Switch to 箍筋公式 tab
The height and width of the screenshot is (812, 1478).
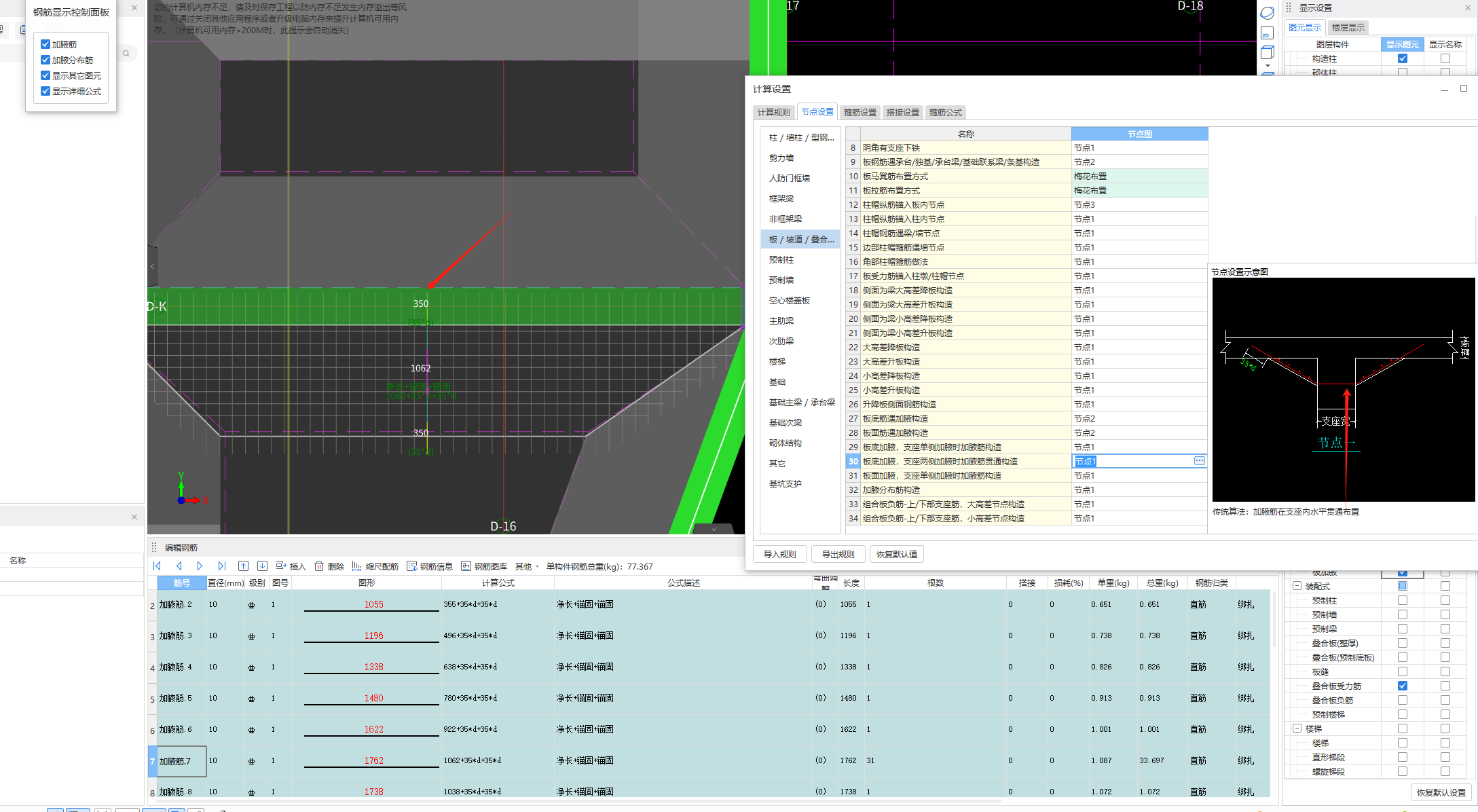point(946,112)
